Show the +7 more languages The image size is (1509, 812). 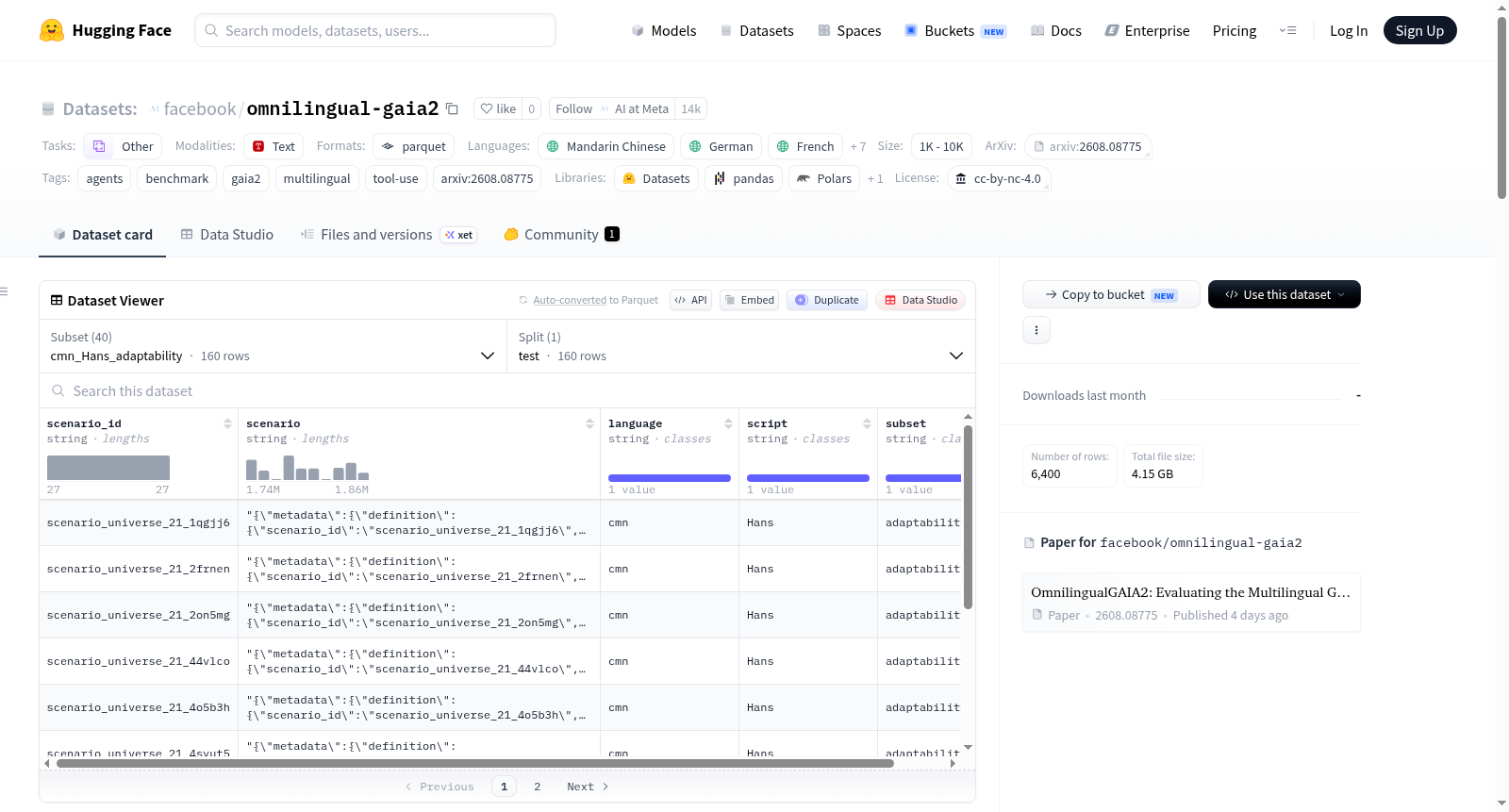(858, 147)
